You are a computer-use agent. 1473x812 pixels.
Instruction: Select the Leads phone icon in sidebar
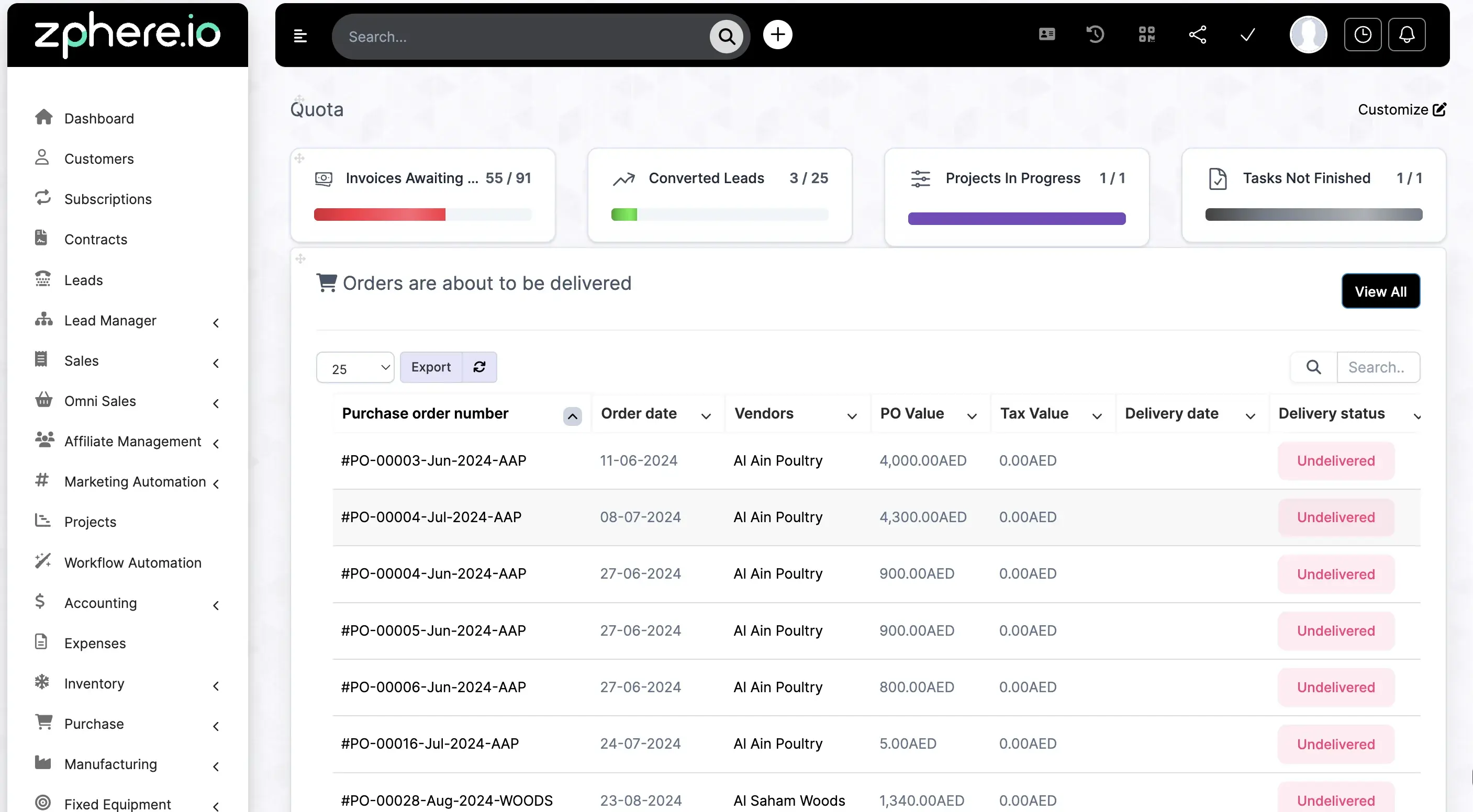point(43,279)
